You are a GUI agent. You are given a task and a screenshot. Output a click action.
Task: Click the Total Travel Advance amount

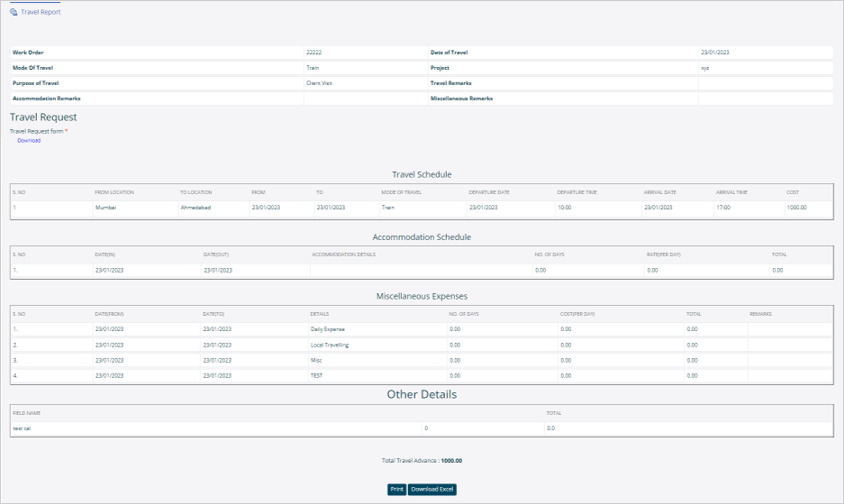tap(451, 461)
